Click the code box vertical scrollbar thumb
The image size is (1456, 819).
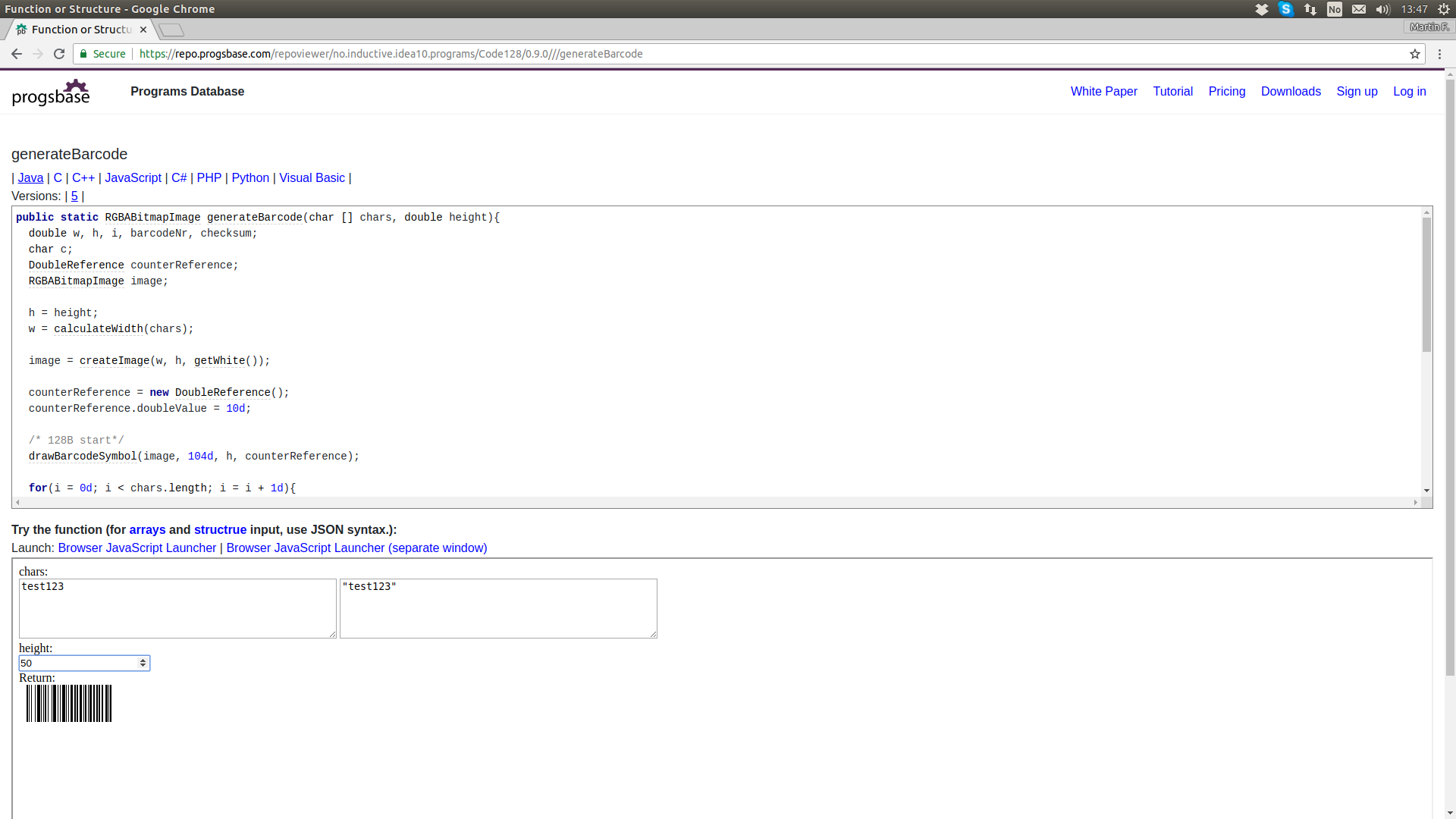[x=1426, y=285]
